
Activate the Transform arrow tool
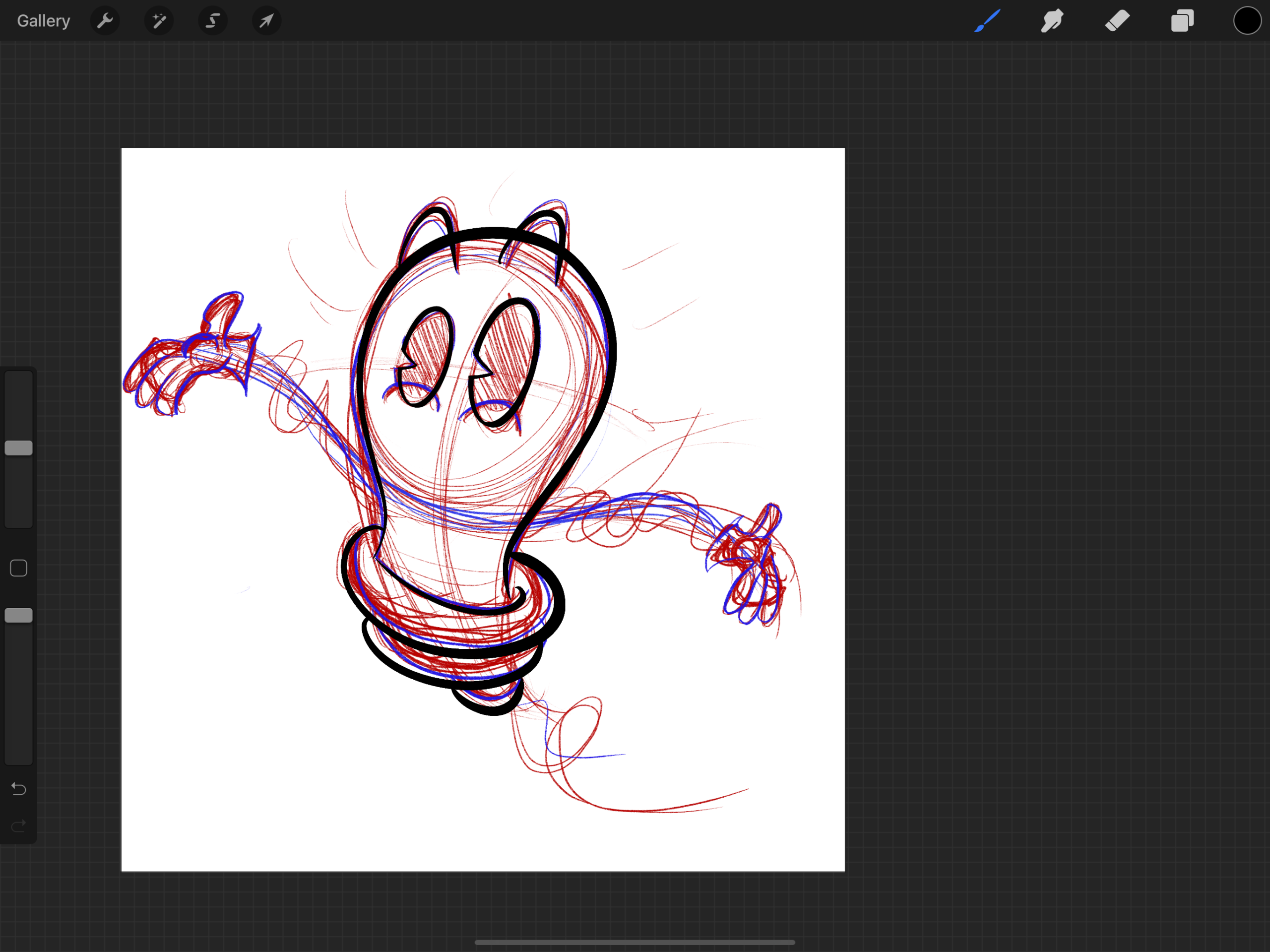[x=266, y=21]
